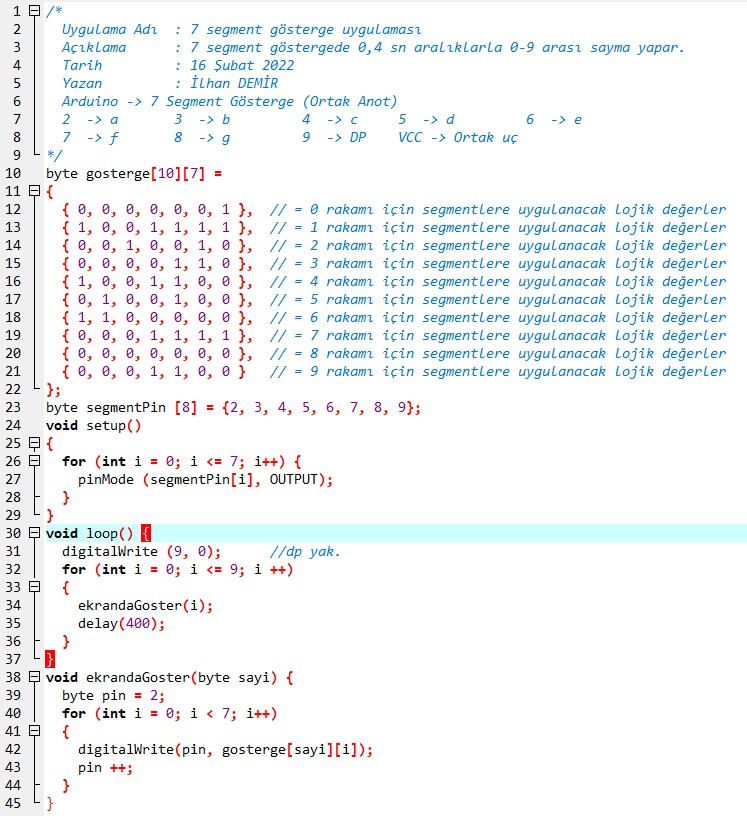Screen dimensions: 747x816
Task: Click line number 23 in the margin
Action: tap(13, 407)
